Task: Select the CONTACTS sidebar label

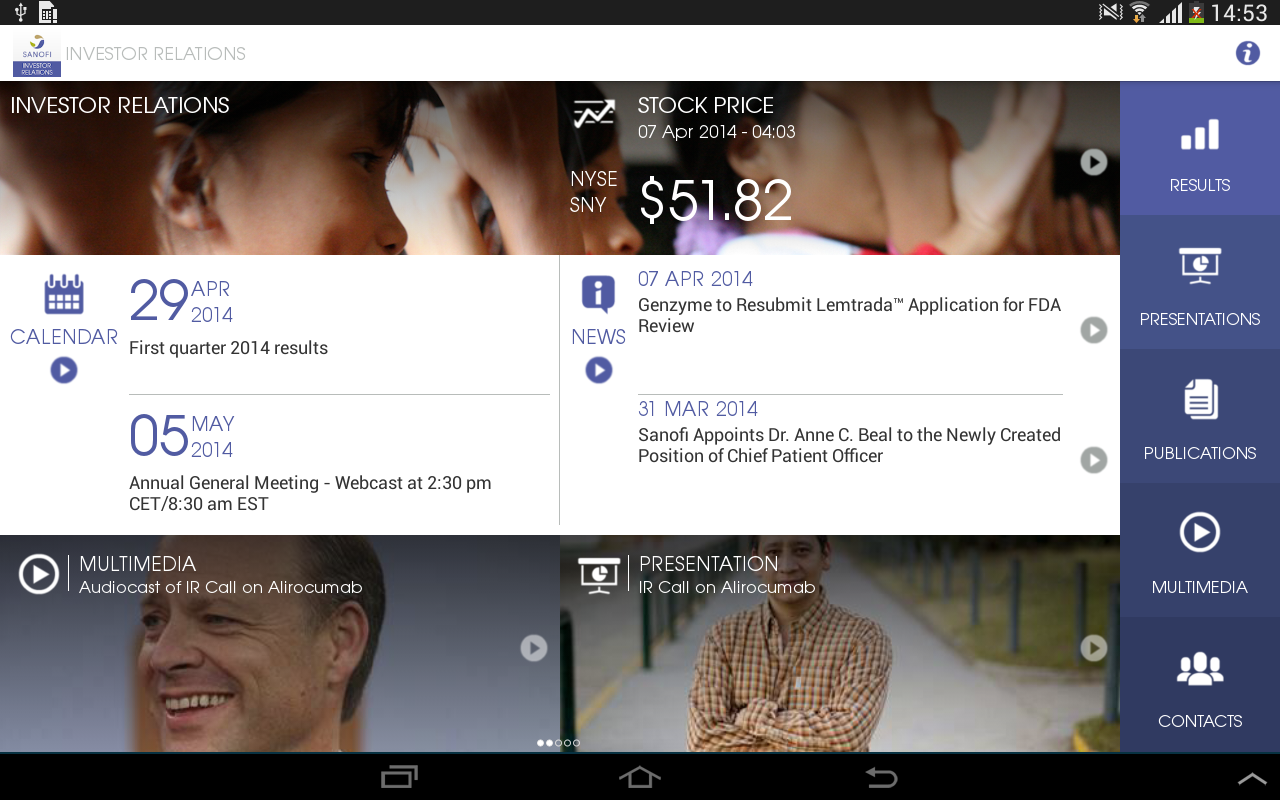Action: (1200, 721)
